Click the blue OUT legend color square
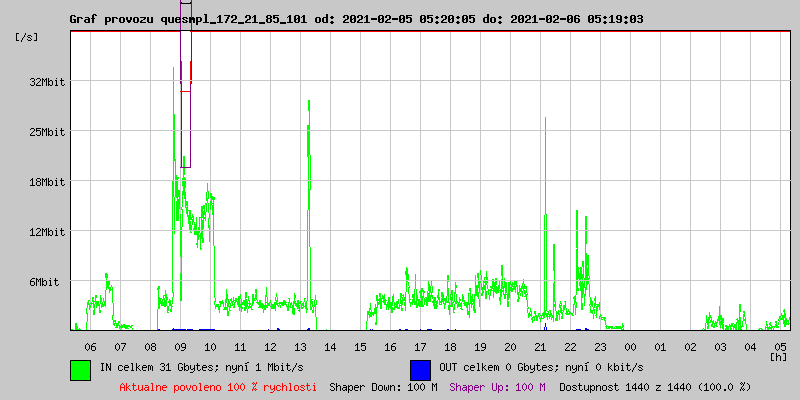This screenshot has width=800, height=400. [420, 369]
